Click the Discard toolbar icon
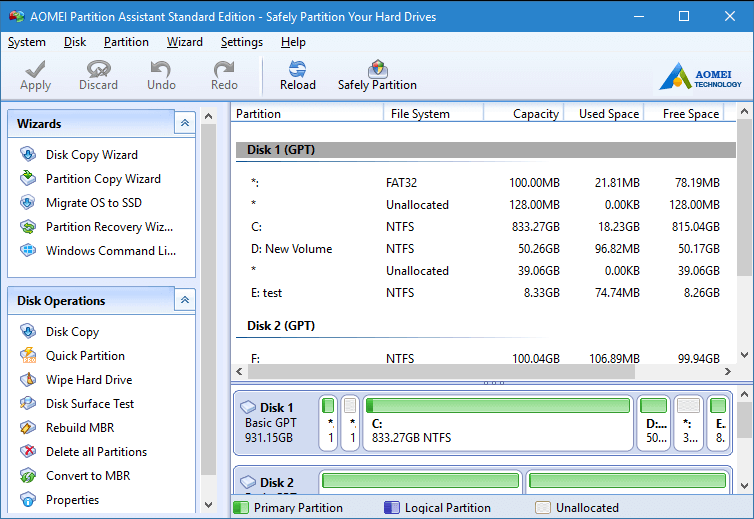 99,69
